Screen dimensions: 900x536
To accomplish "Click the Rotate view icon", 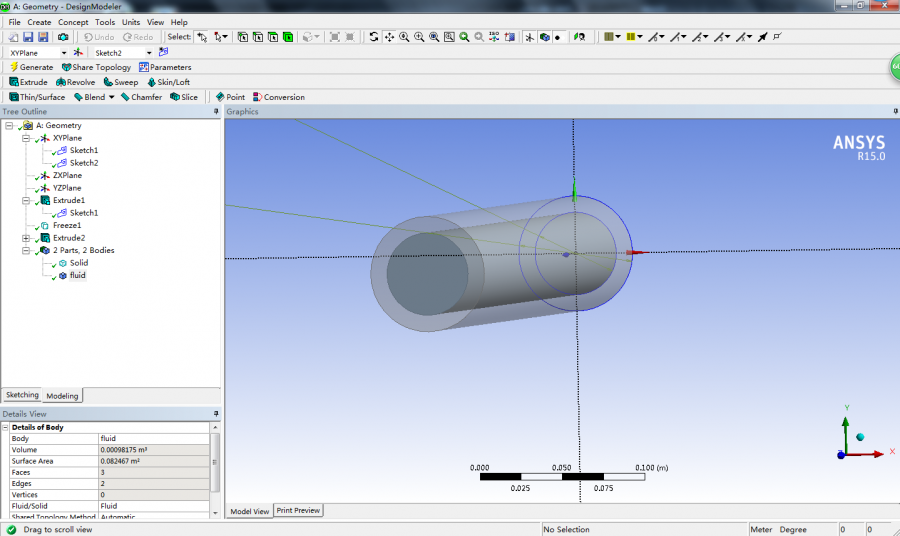I will 374,37.
